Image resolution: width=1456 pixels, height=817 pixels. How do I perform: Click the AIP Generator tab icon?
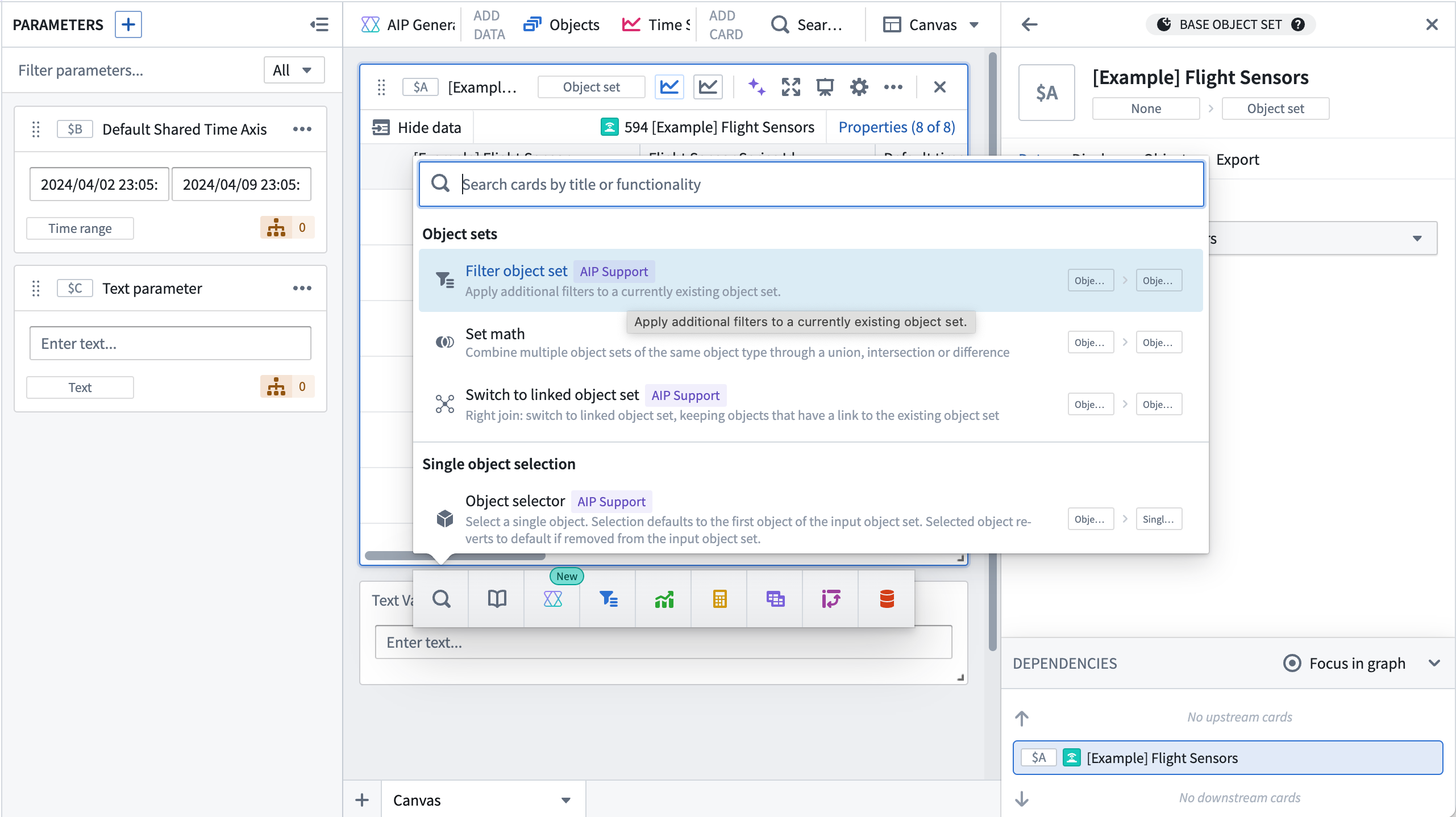point(370,24)
